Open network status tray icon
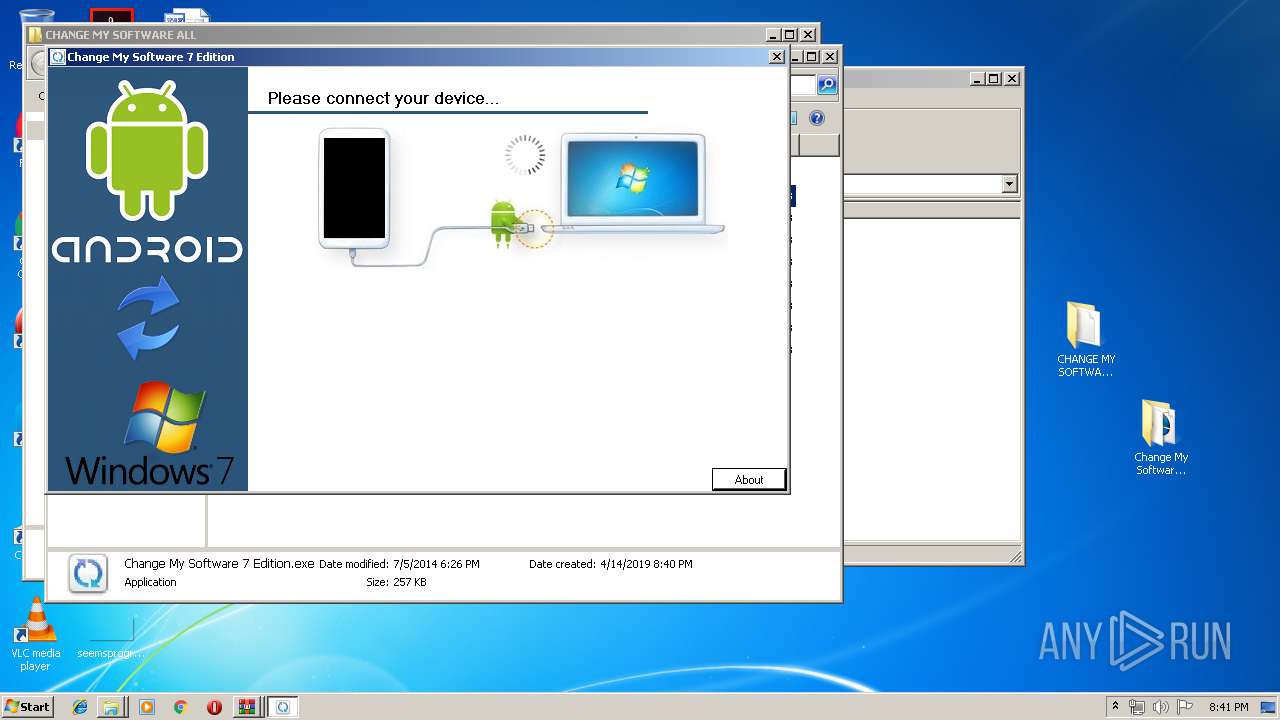The width and height of the screenshot is (1280, 720). 1137,707
